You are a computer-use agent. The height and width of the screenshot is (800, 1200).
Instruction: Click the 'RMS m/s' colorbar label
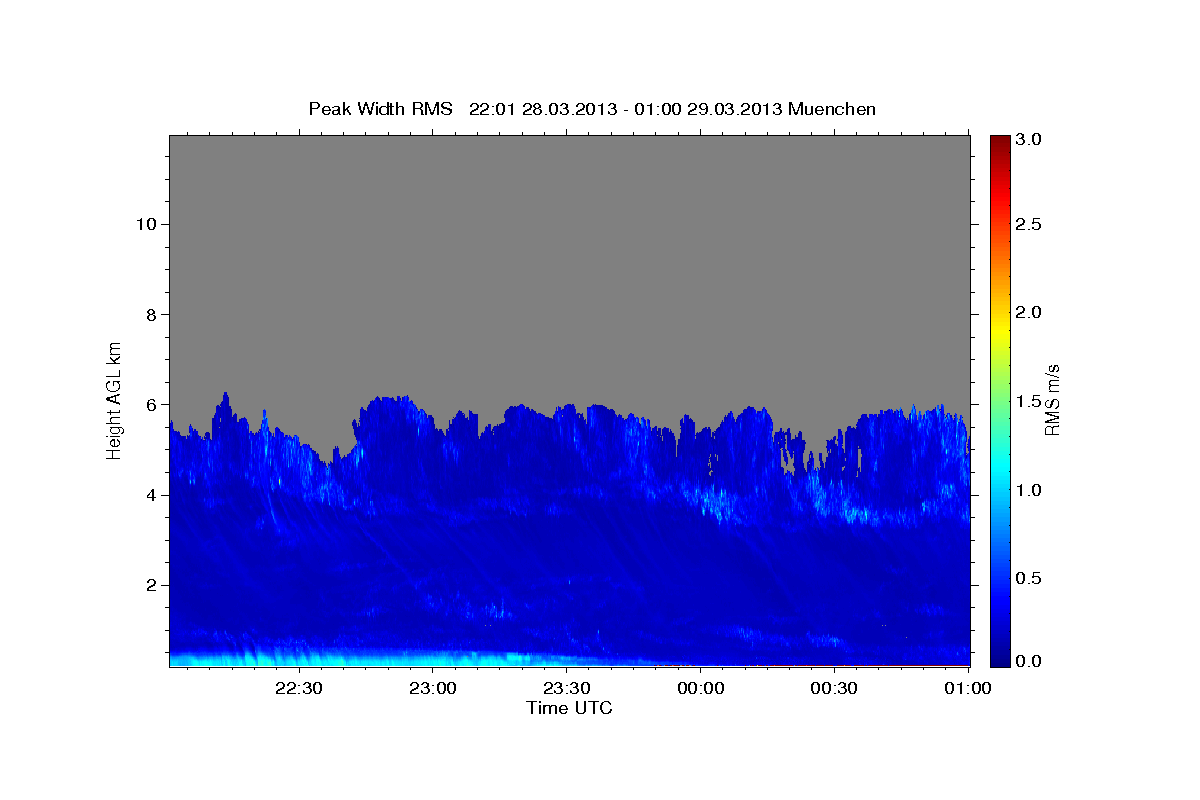[1052, 400]
